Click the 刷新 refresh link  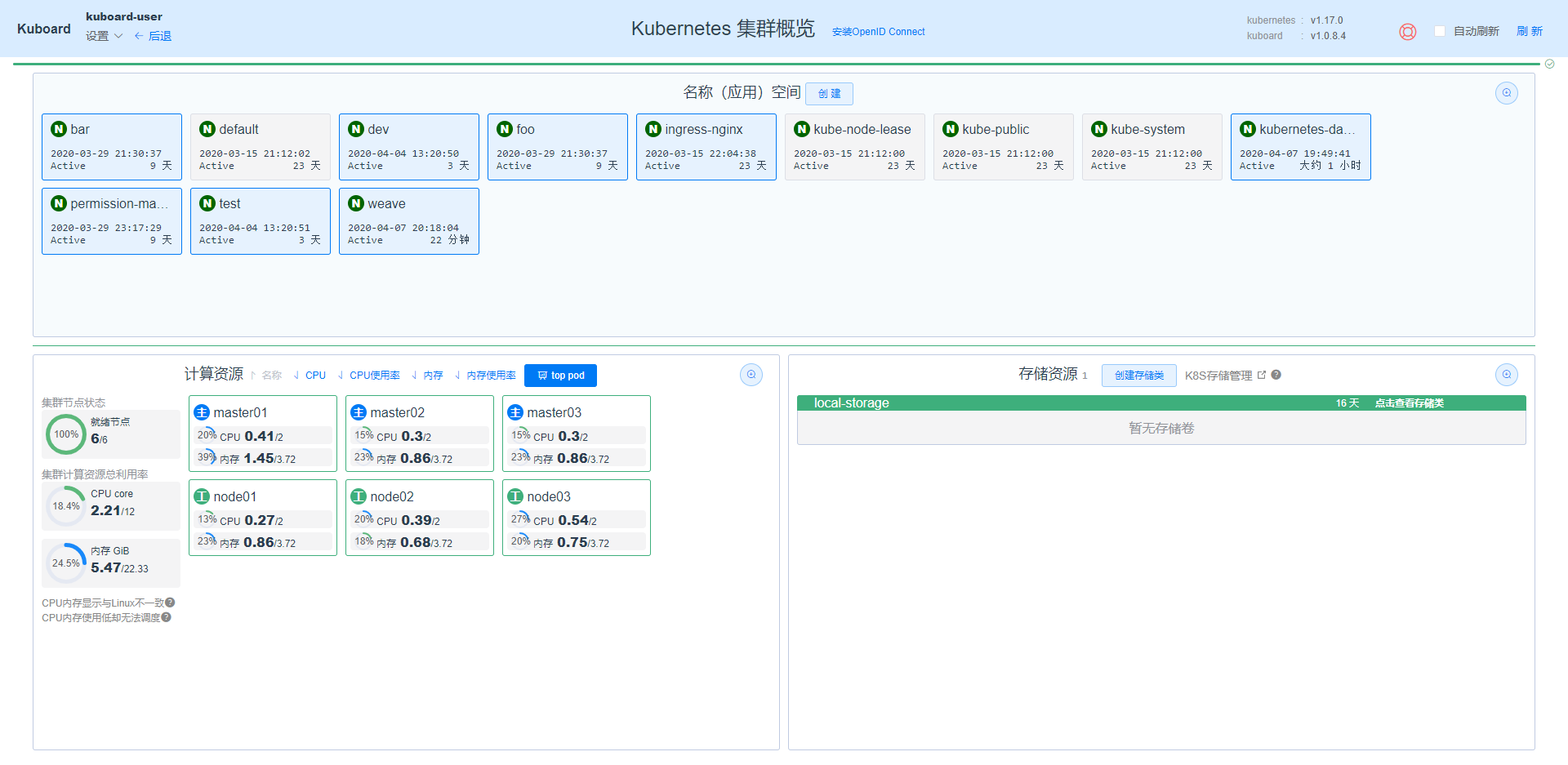[1530, 31]
